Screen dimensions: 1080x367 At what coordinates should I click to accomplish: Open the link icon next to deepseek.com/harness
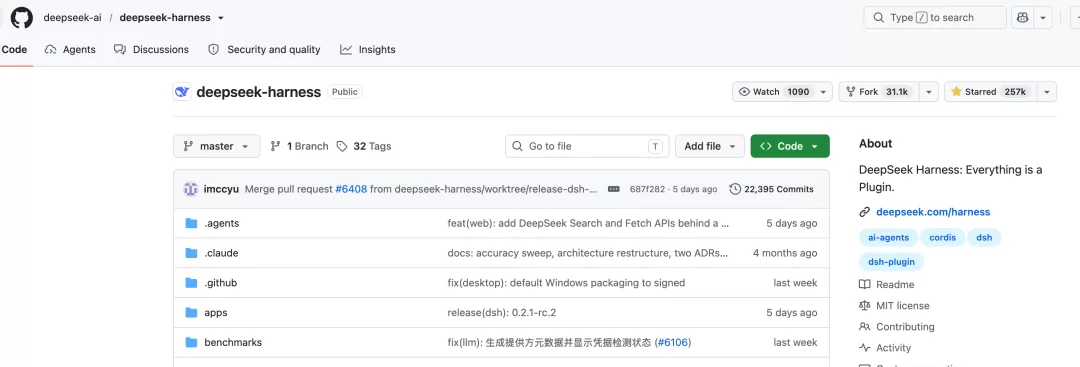coord(864,212)
